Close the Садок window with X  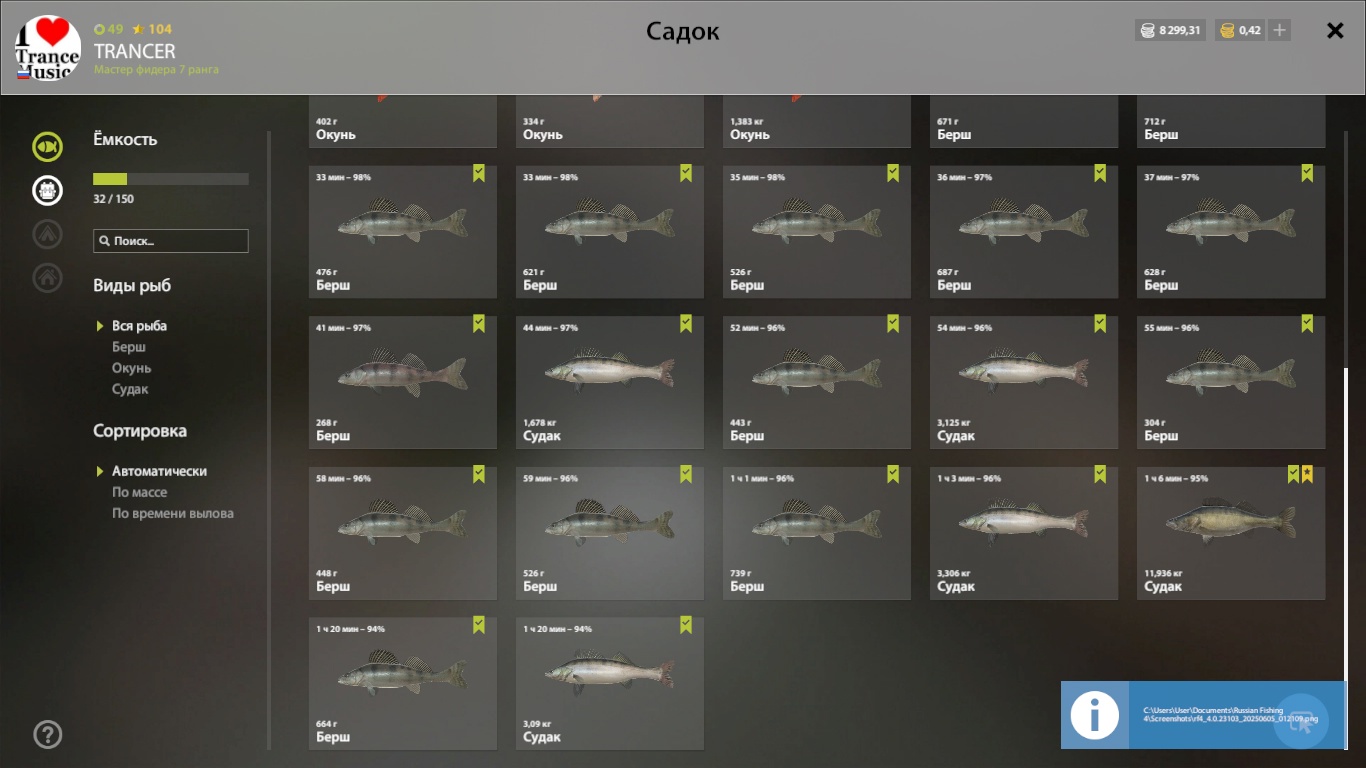coord(1335,30)
